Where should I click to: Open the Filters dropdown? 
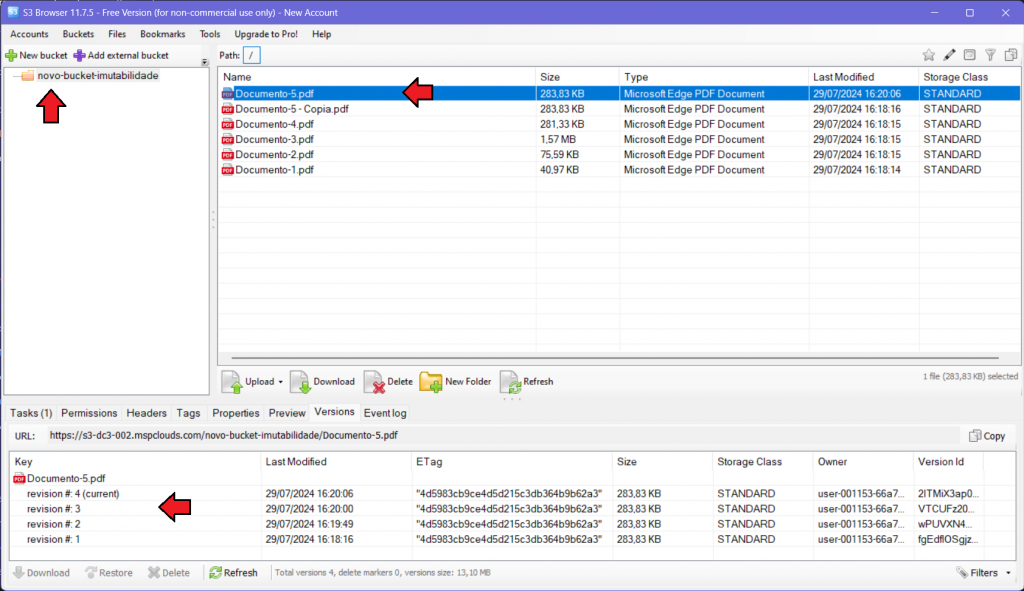click(984, 573)
